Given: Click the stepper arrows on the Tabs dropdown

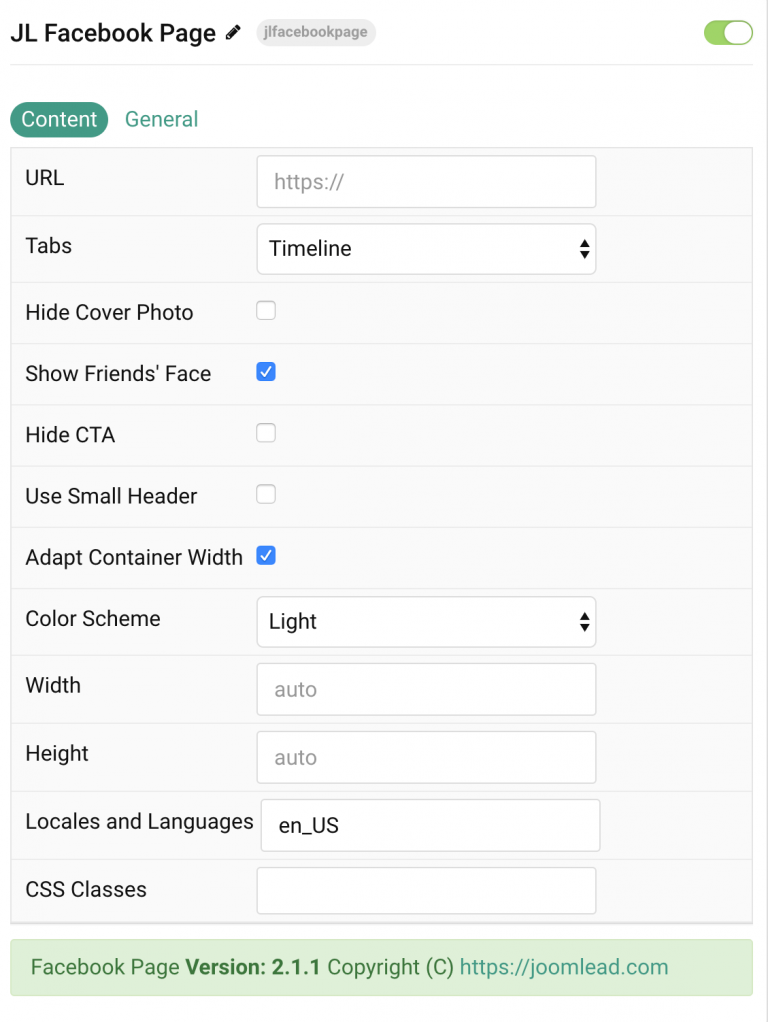Looking at the screenshot, I should (x=585, y=249).
